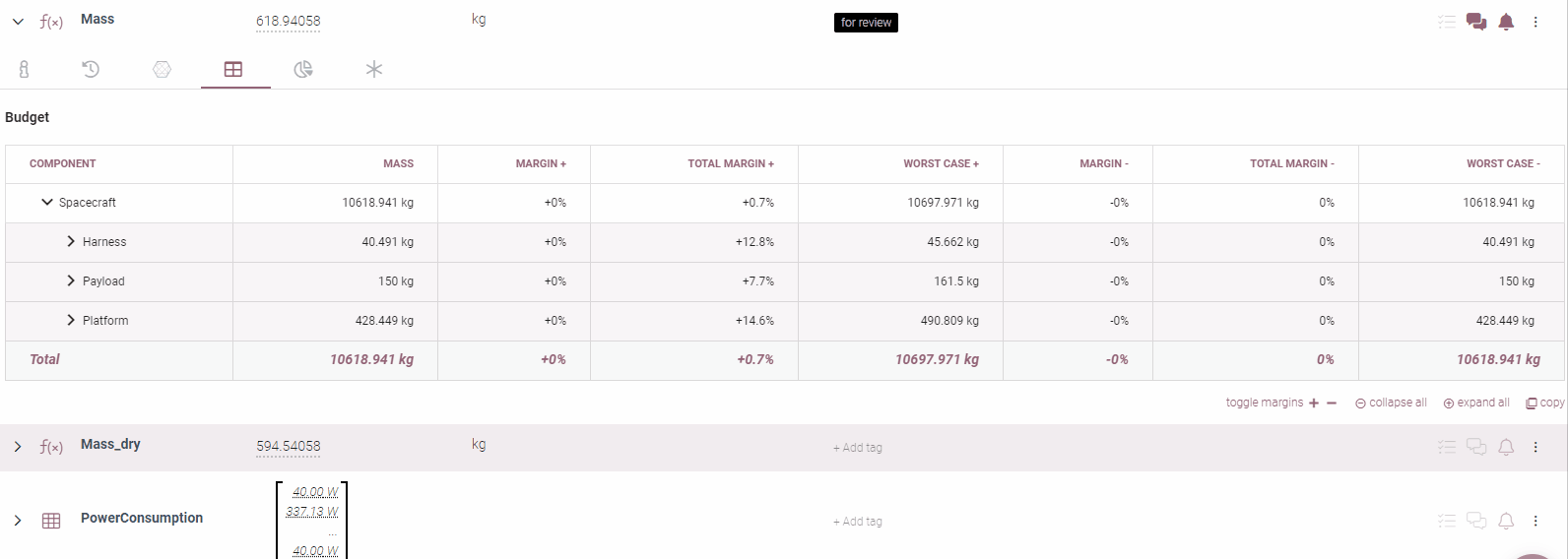Image resolution: width=1568 pixels, height=559 pixels.
Task: Copy the budget table
Action: tap(1544, 404)
